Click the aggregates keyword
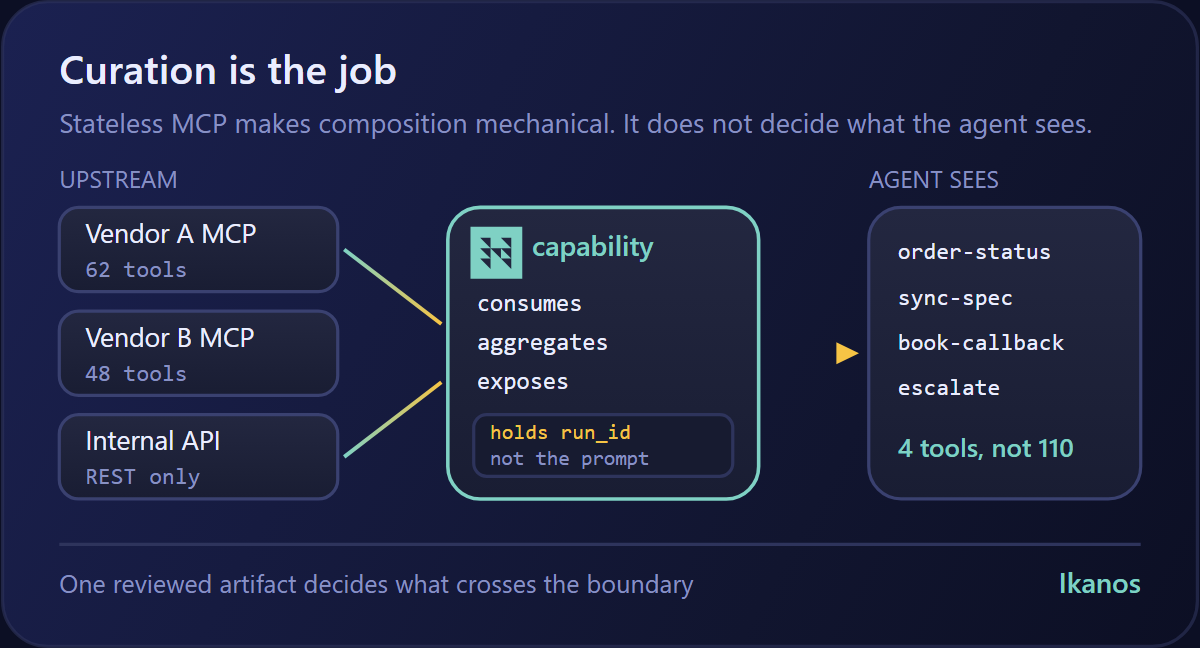The width and height of the screenshot is (1200, 648). click(x=542, y=342)
